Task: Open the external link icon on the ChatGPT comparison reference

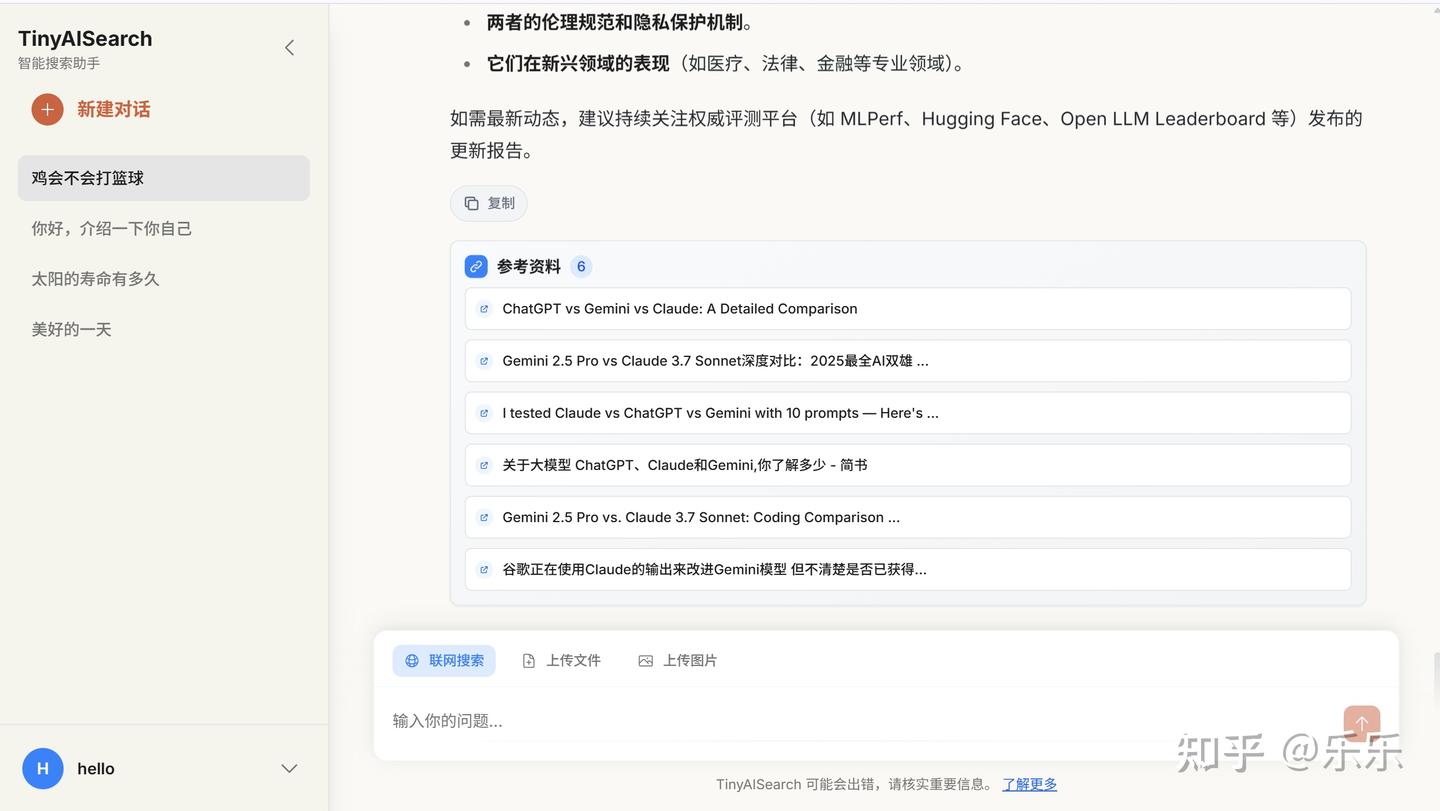Action: click(484, 308)
